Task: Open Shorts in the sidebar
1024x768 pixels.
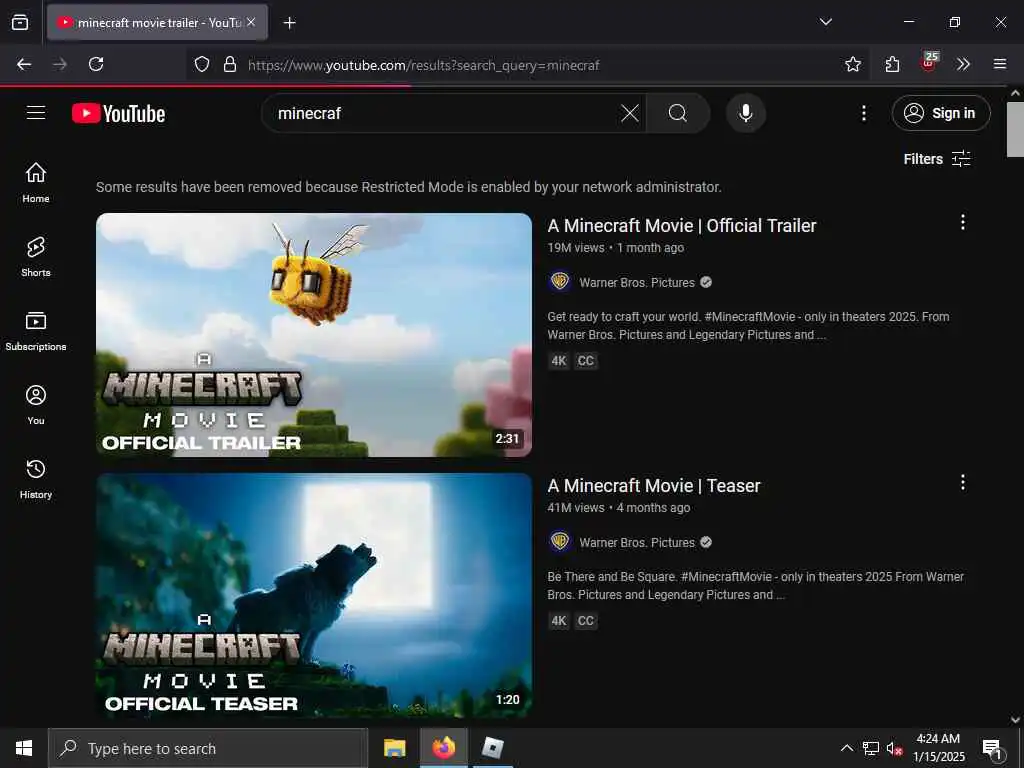Action: click(36, 257)
